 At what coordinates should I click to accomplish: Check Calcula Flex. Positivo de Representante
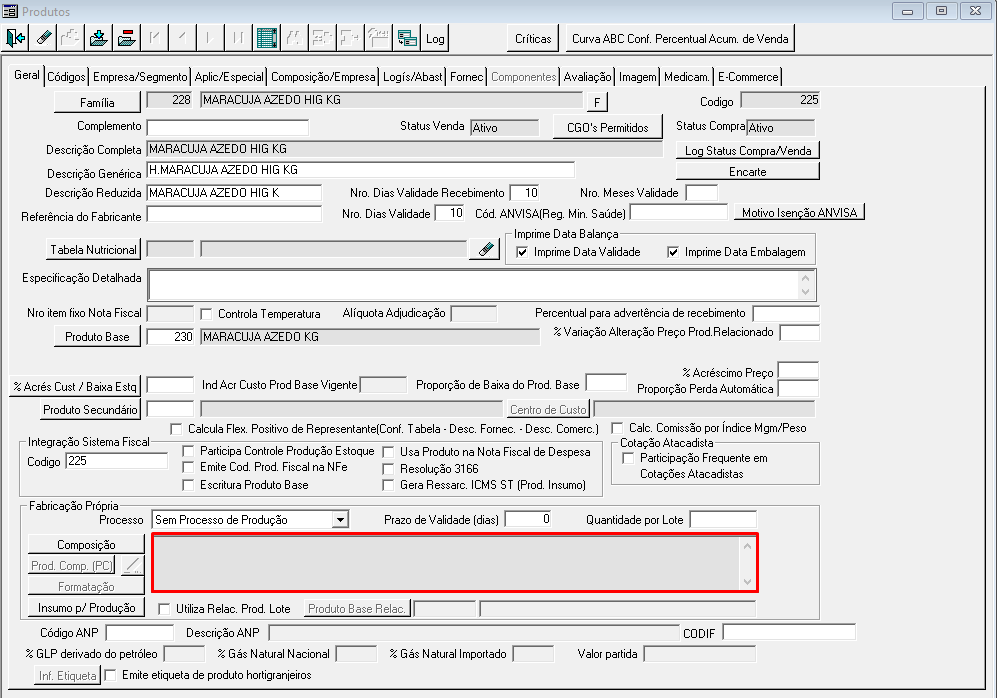tap(176, 428)
